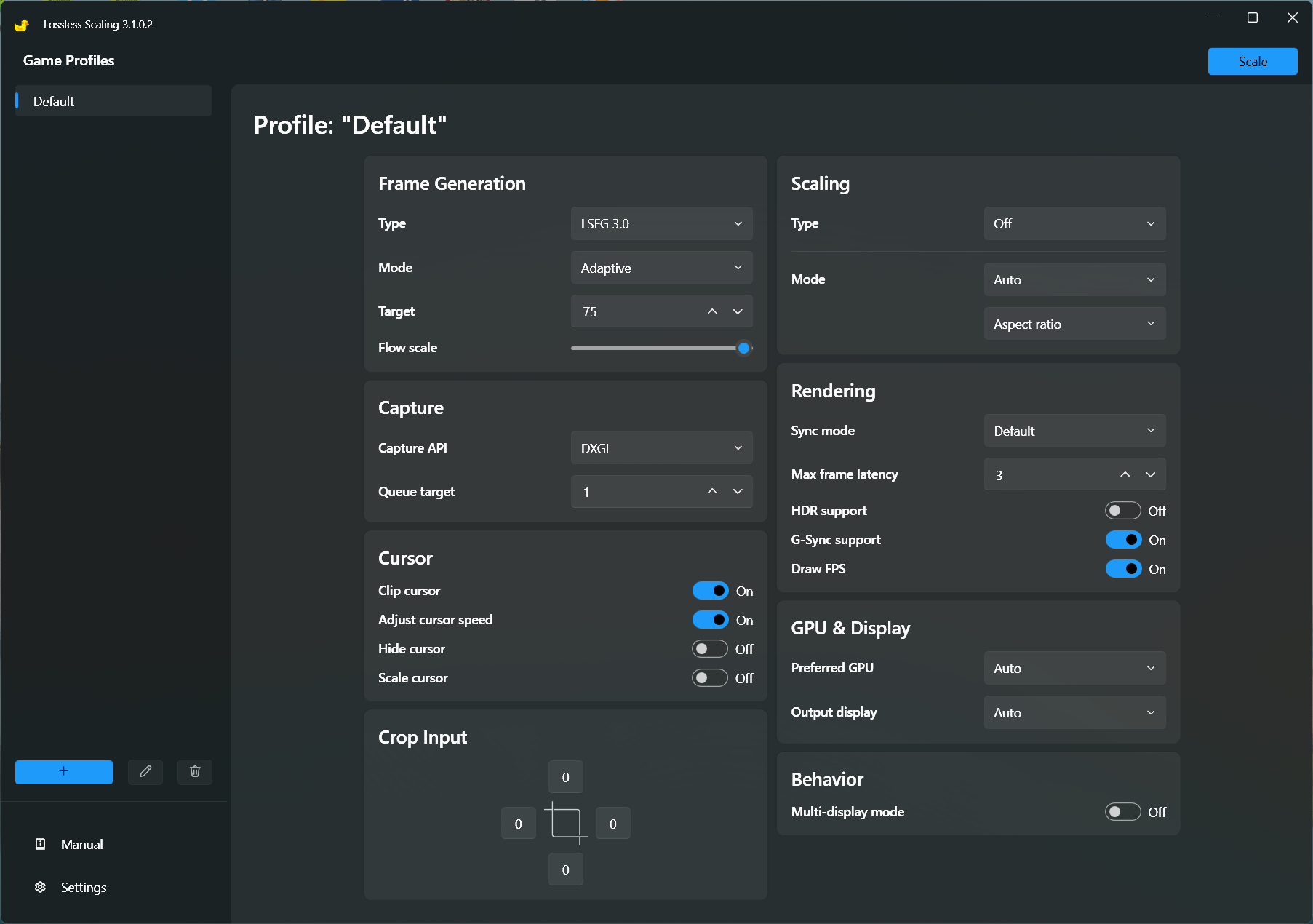Expand the Capture API dropdown
Screen dimensions: 1313x924
[x=661, y=448]
